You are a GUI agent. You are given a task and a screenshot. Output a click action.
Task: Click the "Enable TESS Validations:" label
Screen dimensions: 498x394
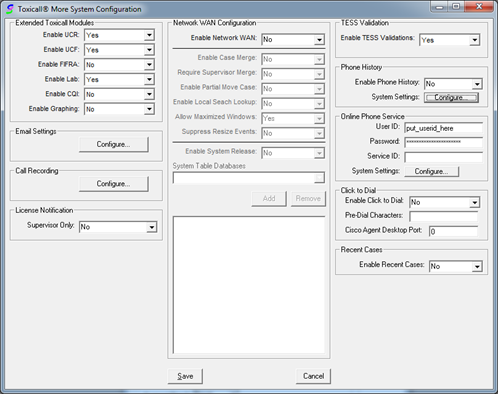tap(378, 38)
